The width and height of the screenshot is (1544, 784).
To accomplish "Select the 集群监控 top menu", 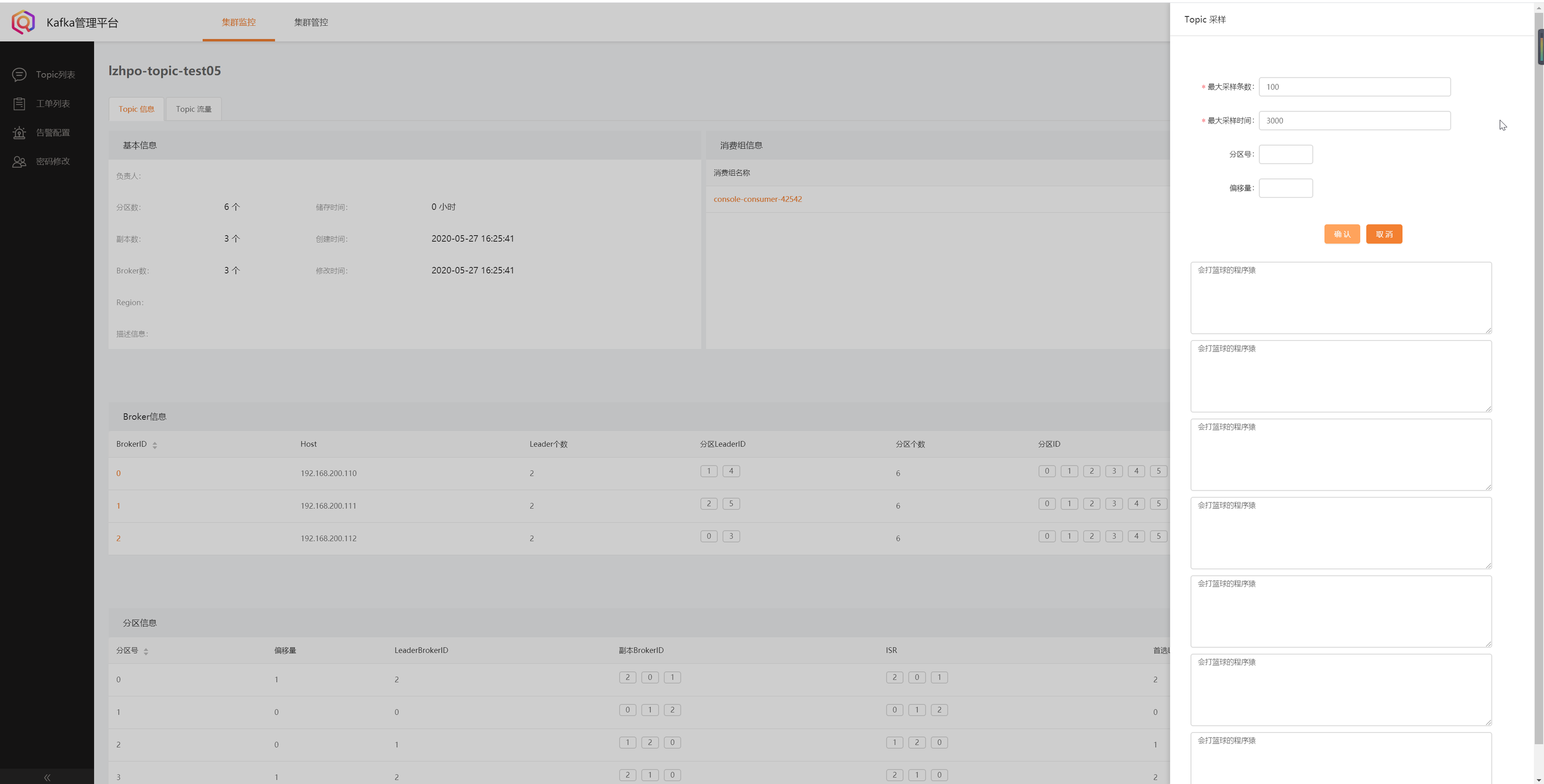I will (x=238, y=22).
